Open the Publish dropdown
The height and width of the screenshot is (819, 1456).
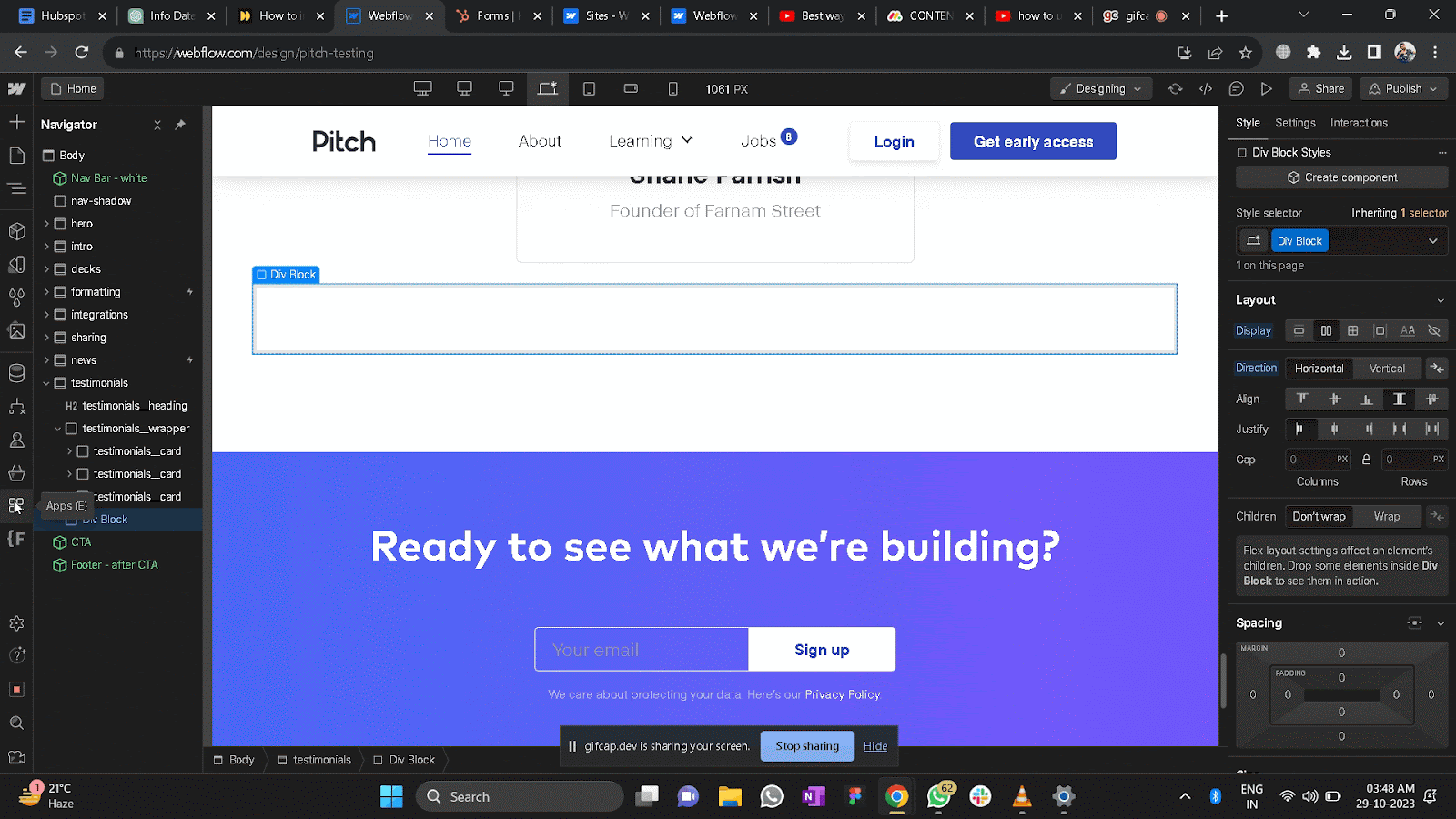point(1403,88)
